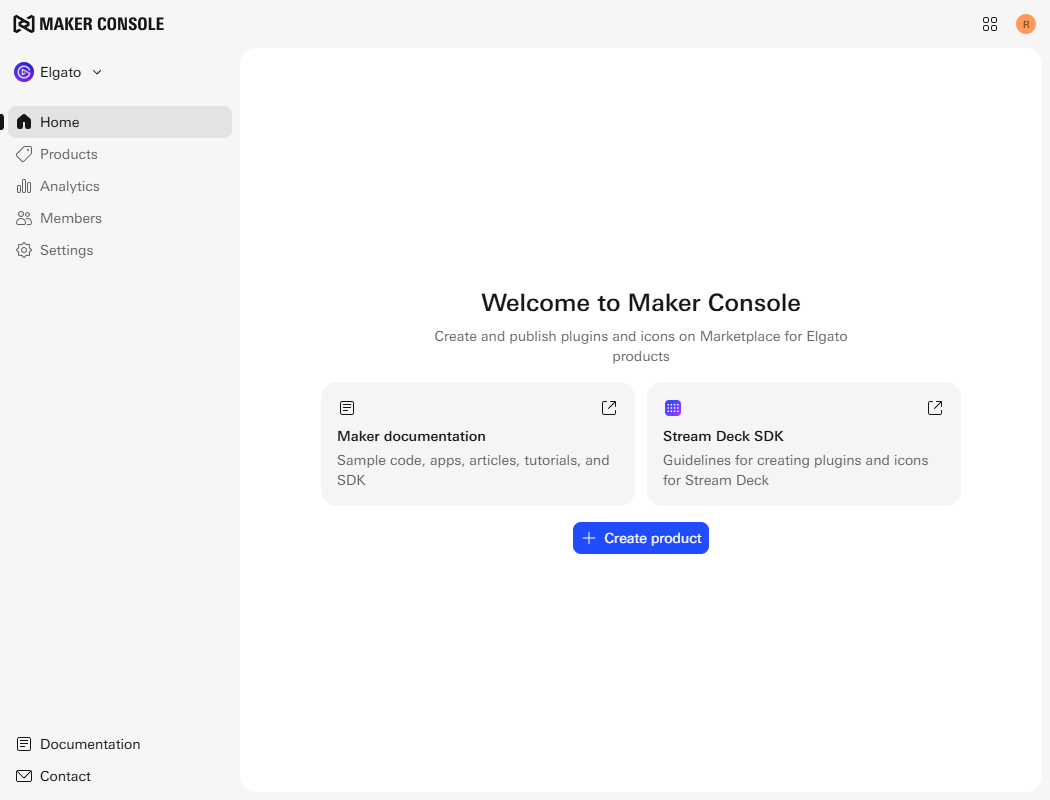Image resolution: width=1050 pixels, height=800 pixels.
Task: Open Documentation link at sidebar bottom
Action: [90, 744]
